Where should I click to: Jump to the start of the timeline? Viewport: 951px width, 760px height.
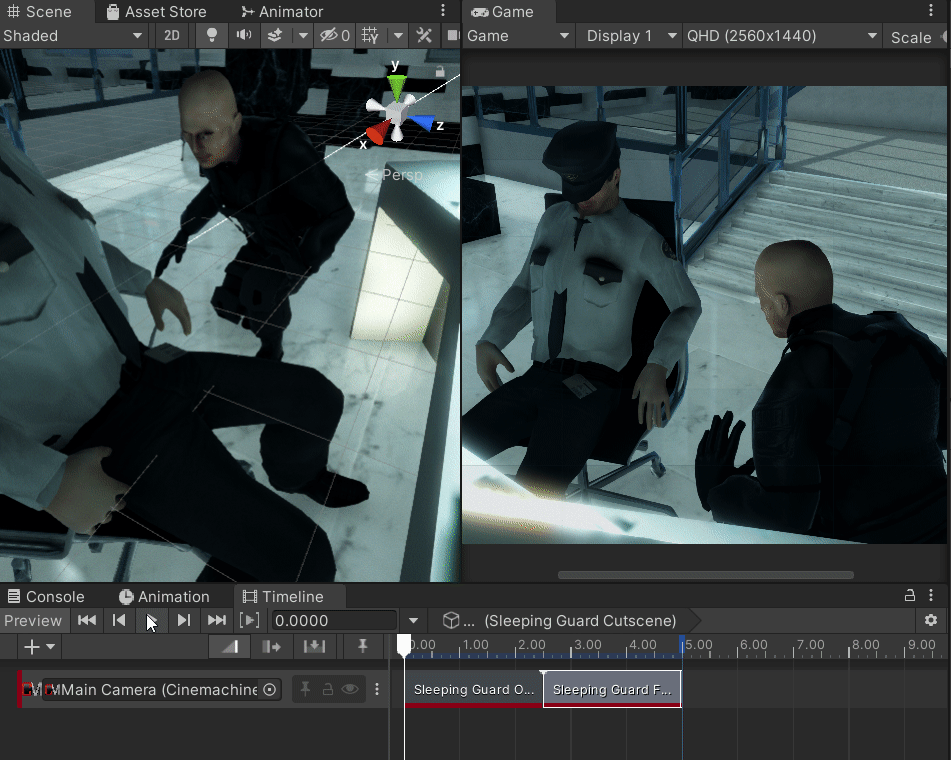87,620
